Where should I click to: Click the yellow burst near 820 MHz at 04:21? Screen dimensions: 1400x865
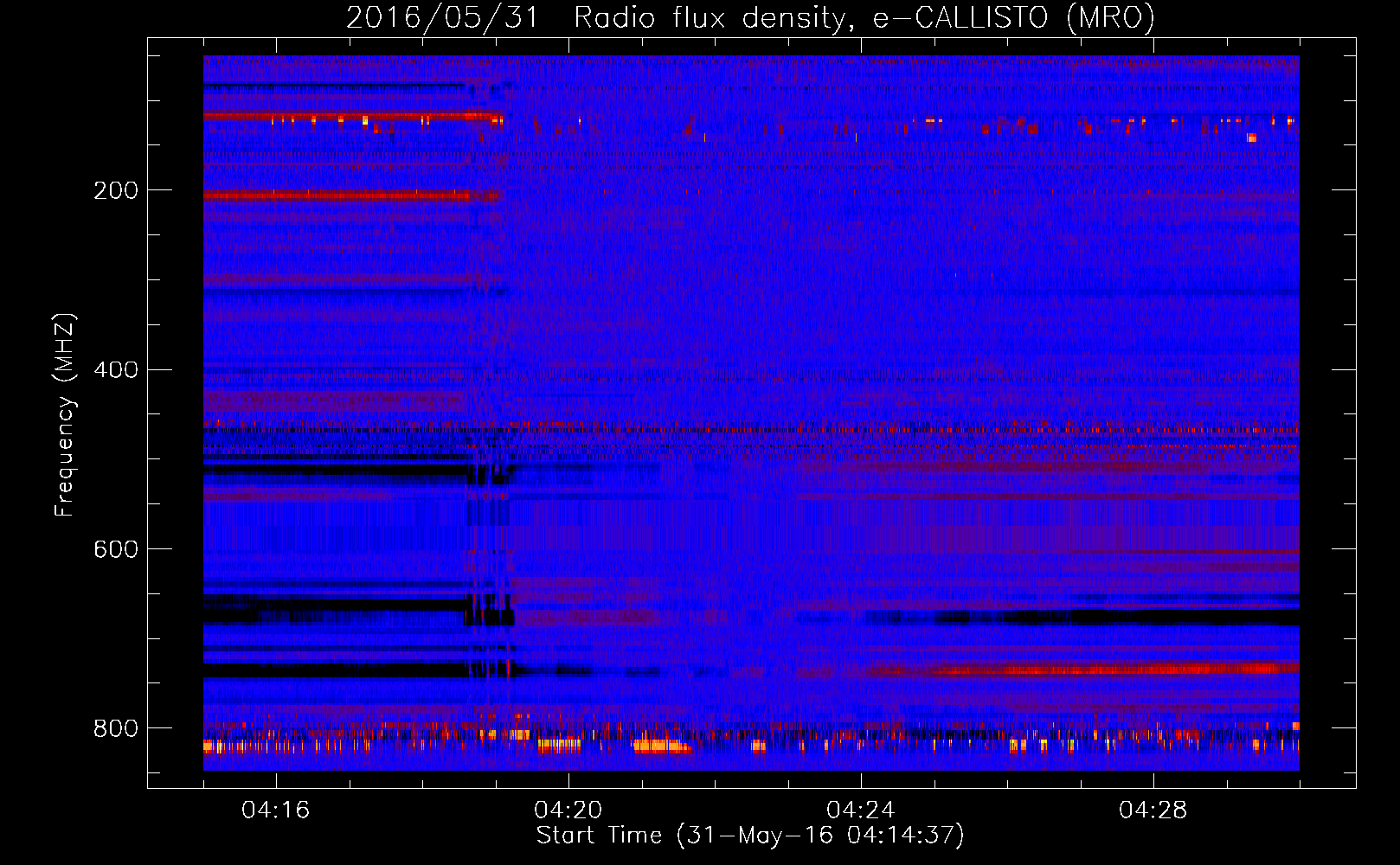point(662,746)
